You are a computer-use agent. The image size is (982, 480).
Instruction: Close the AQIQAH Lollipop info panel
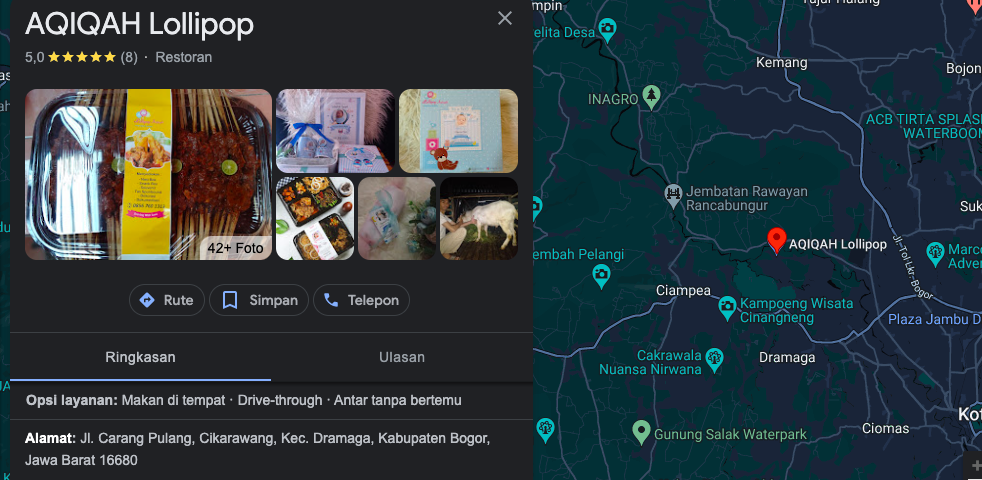(x=505, y=18)
